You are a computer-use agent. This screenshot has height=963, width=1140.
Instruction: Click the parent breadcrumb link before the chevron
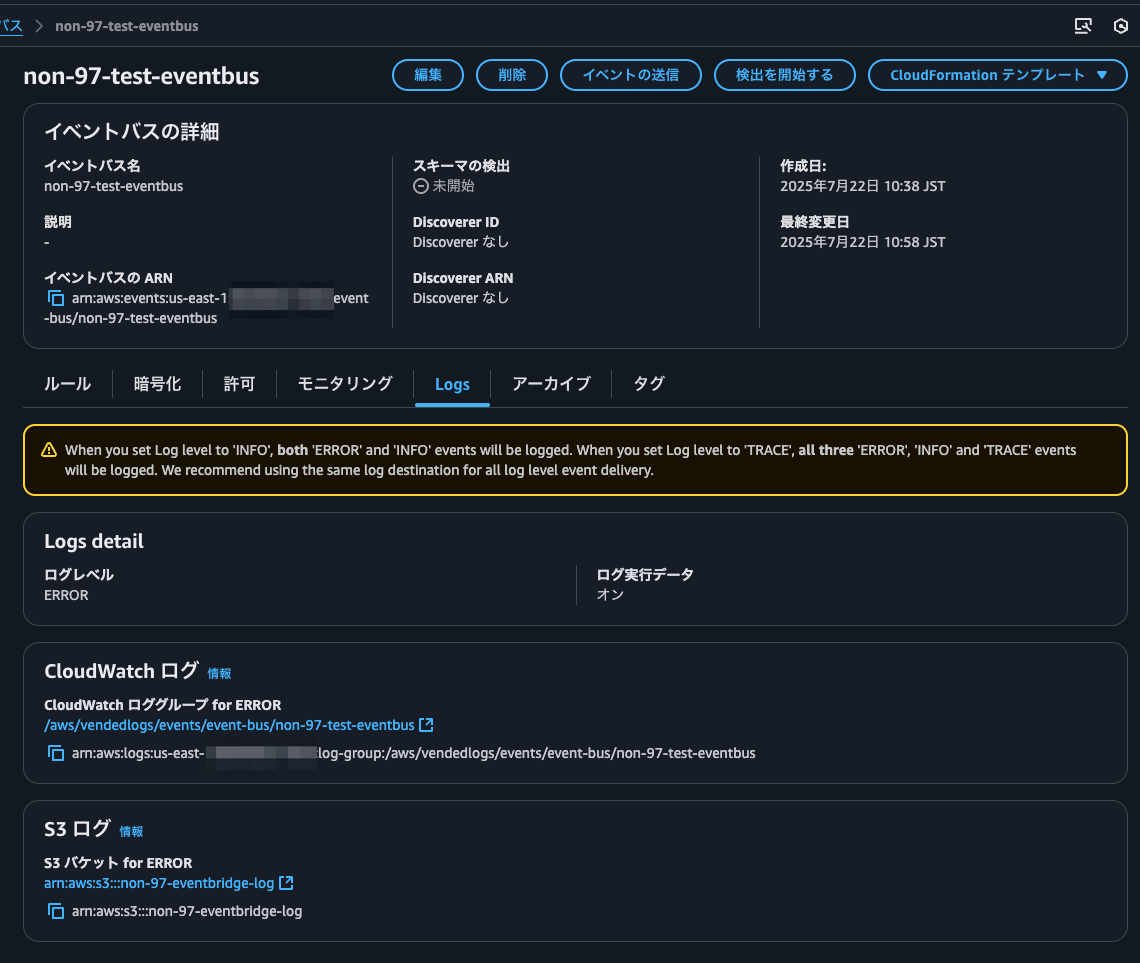click(x=11, y=26)
